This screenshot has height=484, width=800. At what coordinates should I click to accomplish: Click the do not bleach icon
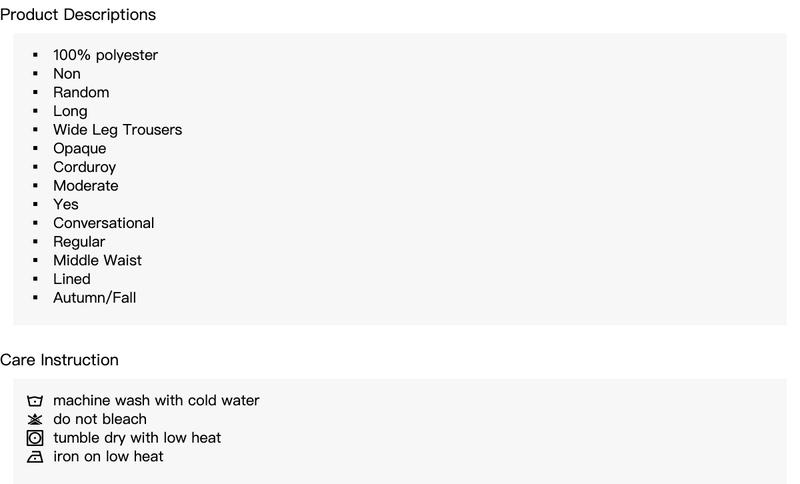pyautogui.click(x=35, y=419)
